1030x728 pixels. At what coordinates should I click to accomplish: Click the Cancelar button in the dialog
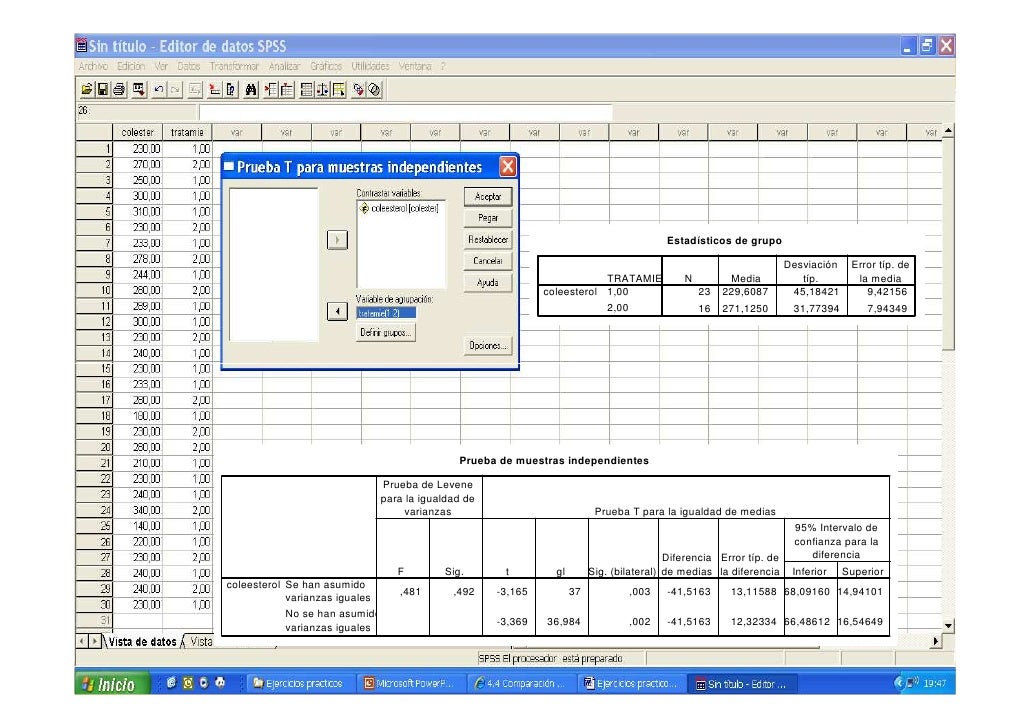pyautogui.click(x=487, y=261)
